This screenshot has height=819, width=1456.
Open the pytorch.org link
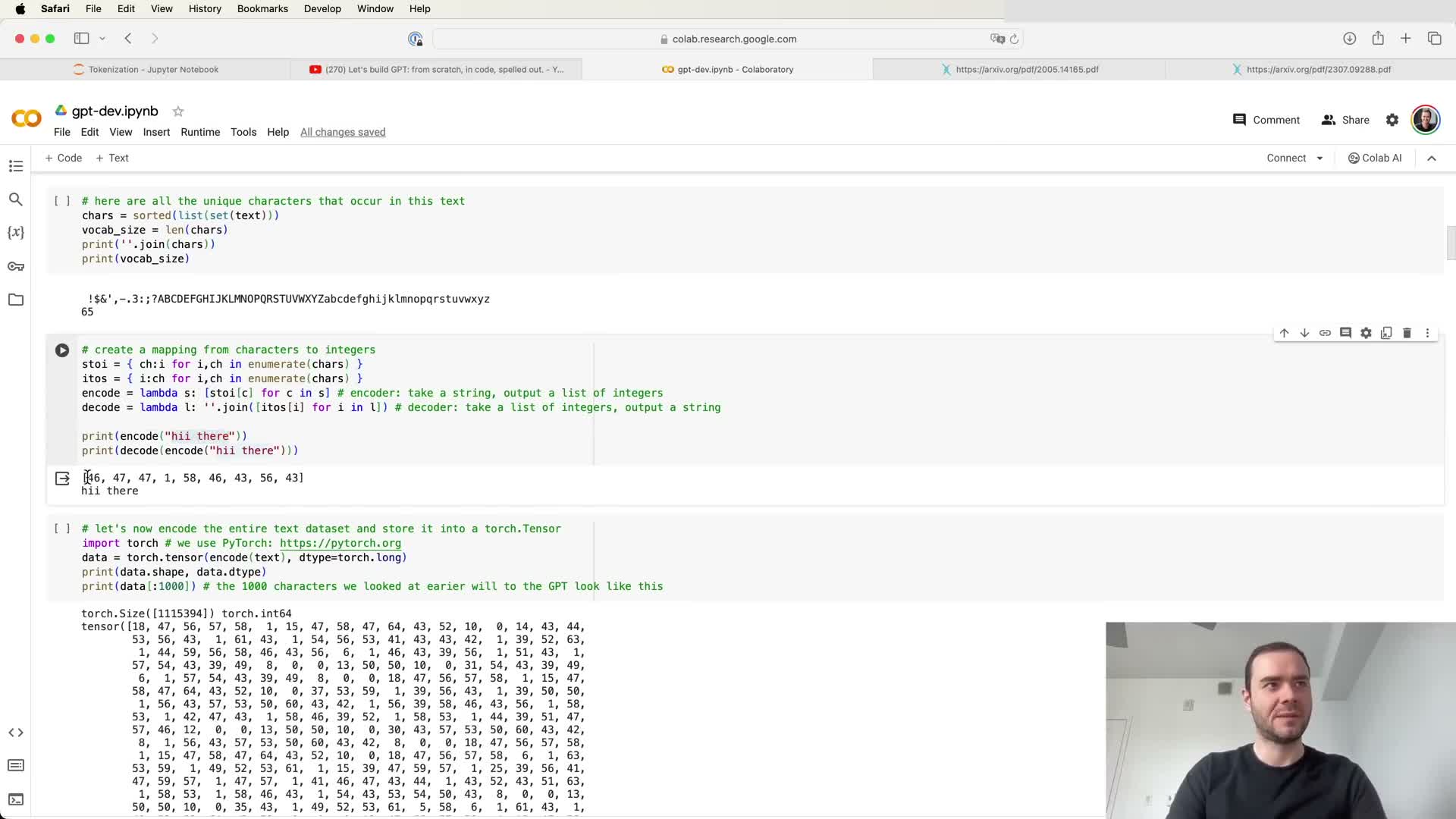tap(340, 543)
